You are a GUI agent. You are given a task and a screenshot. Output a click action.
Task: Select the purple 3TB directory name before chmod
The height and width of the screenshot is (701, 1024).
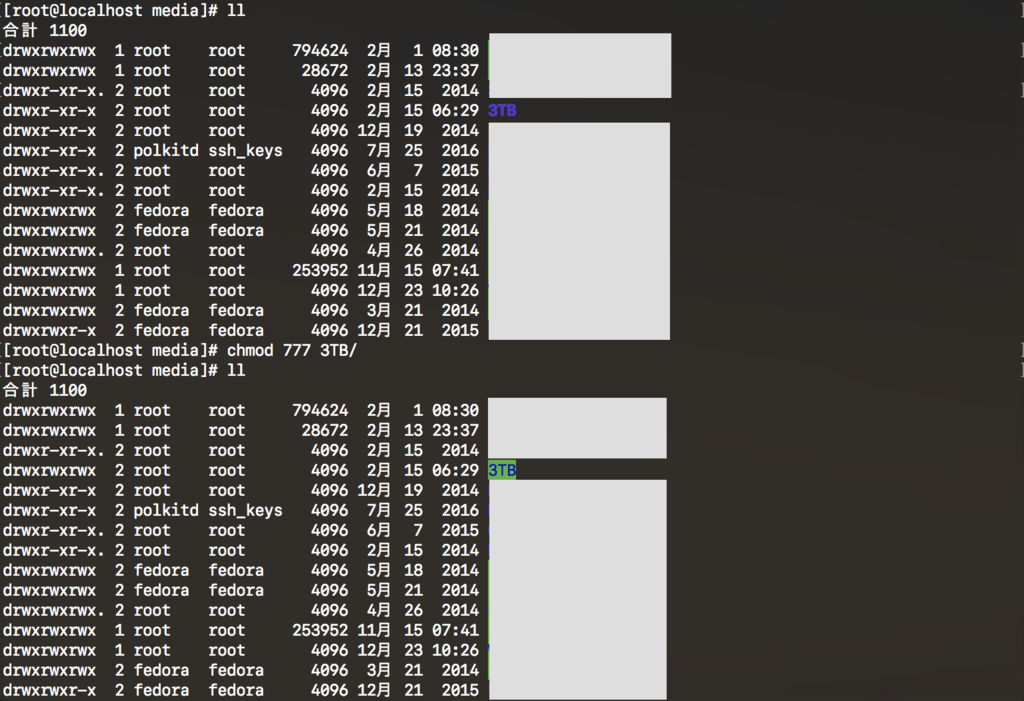tap(502, 110)
